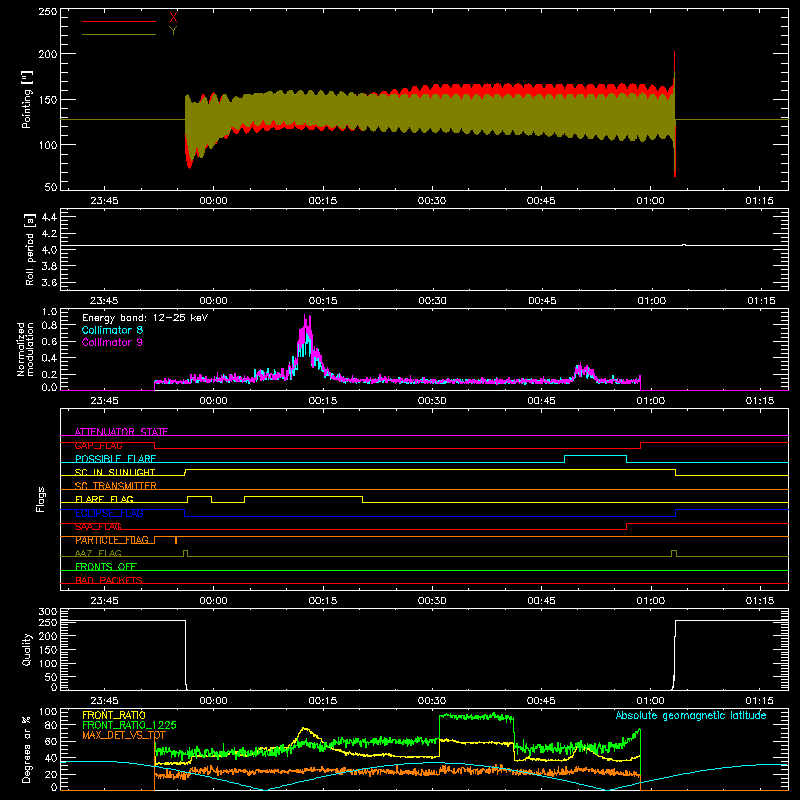Click the magenta 'Collimator 9' legend entry
Screen dimensions: 800x800
click(x=112, y=342)
